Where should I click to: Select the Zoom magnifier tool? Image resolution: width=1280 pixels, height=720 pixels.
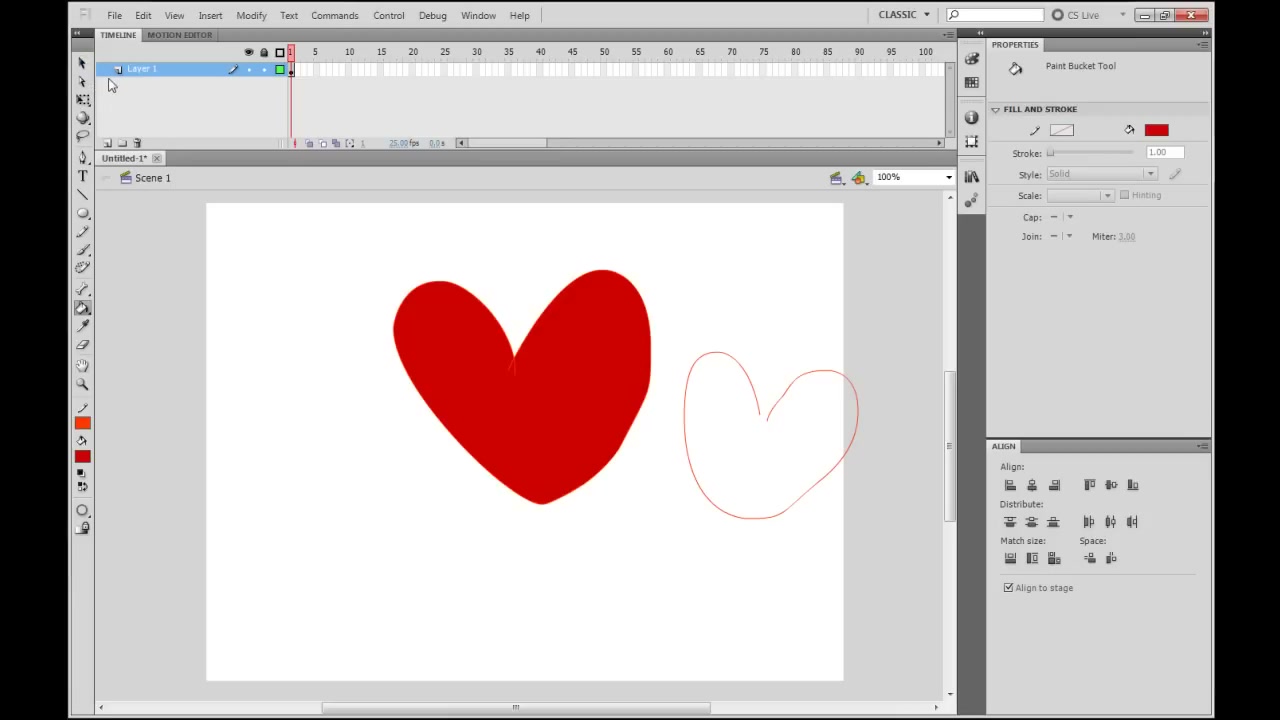pos(82,384)
